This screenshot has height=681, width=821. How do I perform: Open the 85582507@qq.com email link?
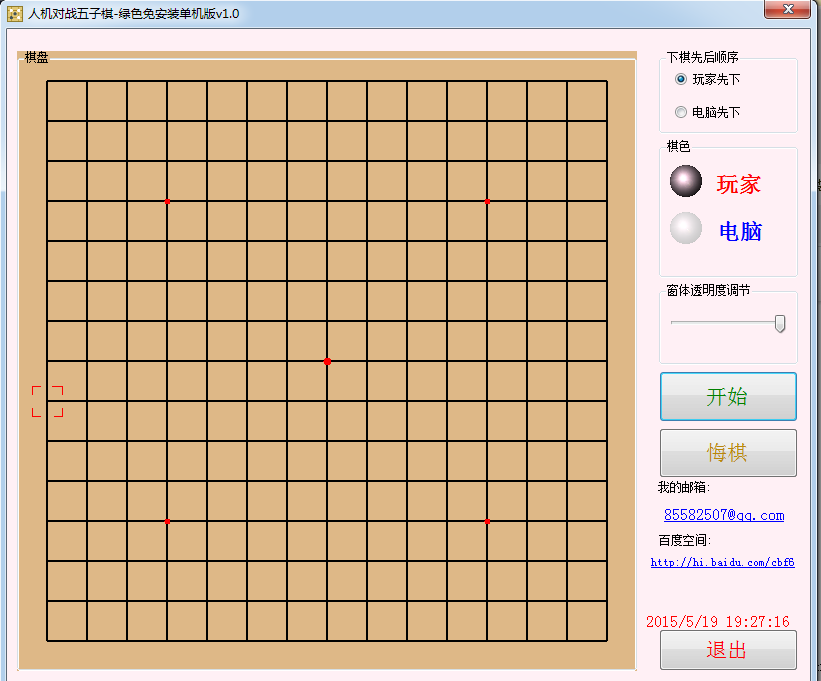click(x=724, y=515)
